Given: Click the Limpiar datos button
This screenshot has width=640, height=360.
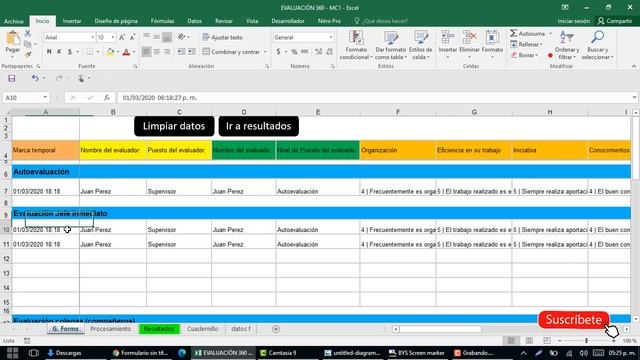Looking at the screenshot, I should pos(174,126).
